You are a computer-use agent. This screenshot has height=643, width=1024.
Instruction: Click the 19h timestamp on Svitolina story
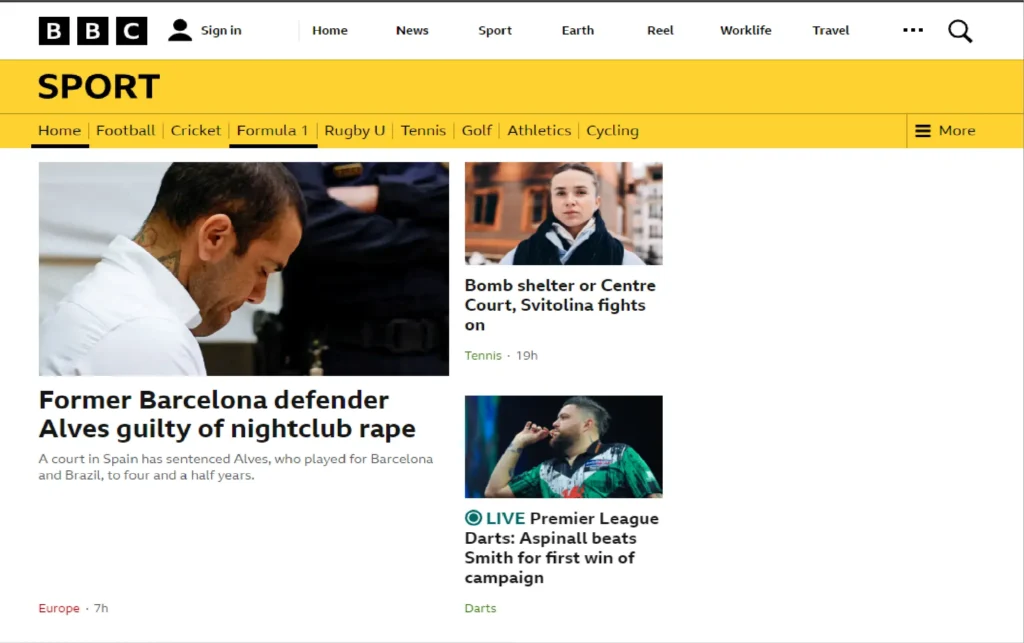pyautogui.click(x=527, y=356)
